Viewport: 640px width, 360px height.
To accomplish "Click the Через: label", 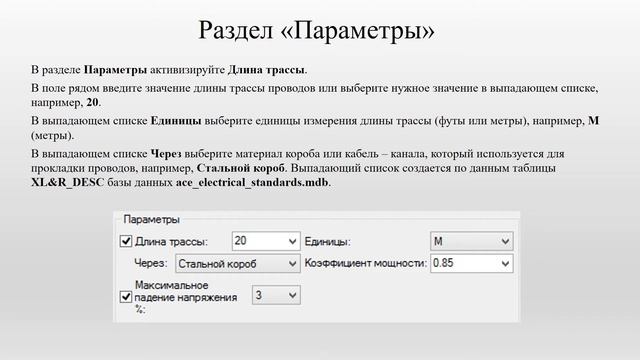I will (151, 263).
